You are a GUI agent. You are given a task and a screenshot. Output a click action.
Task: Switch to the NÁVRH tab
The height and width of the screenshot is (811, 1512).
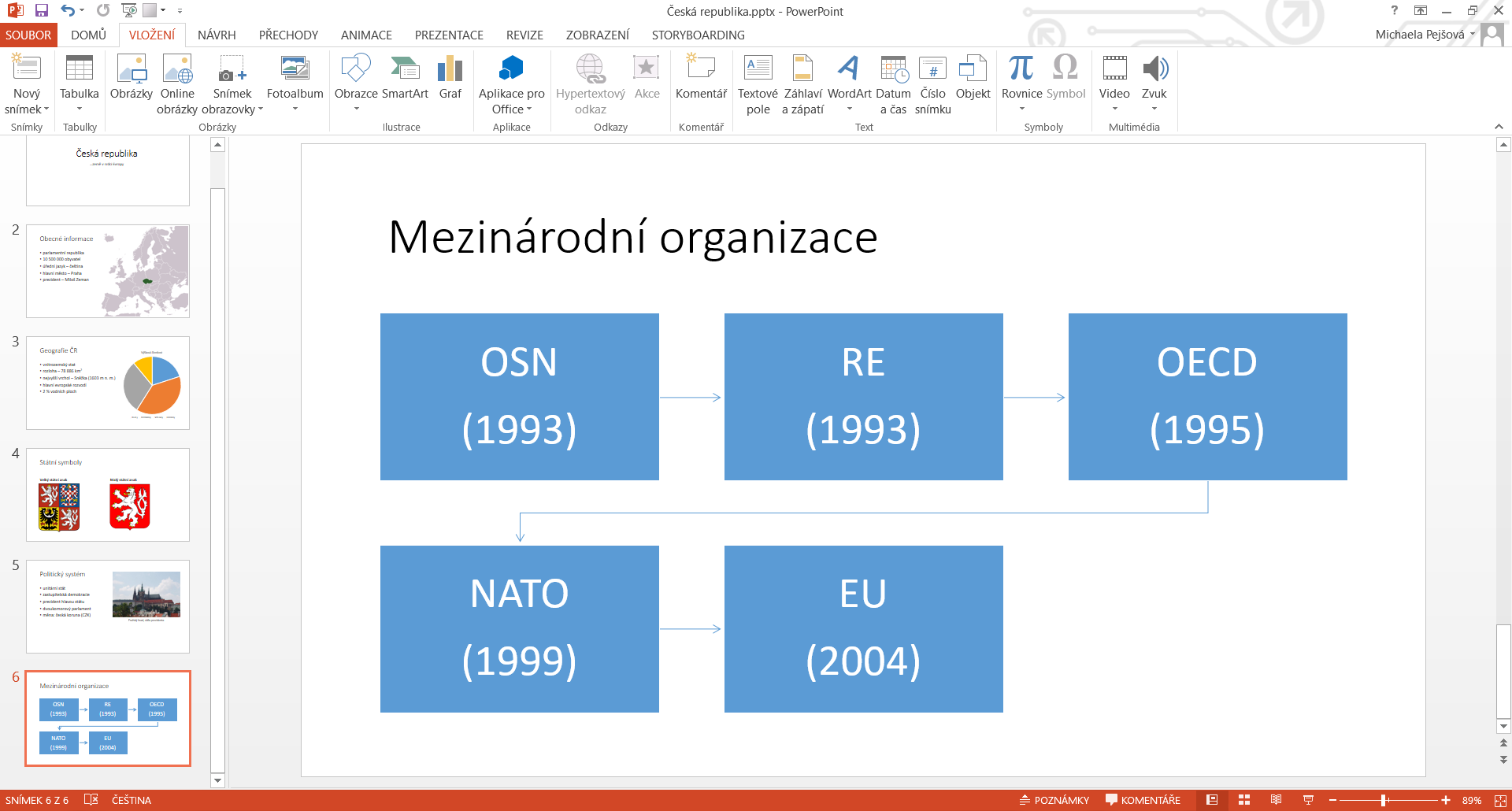[x=217, y=35]
